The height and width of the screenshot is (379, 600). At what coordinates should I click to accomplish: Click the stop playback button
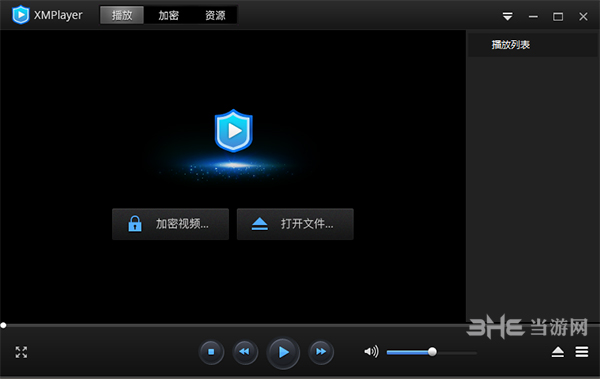(x=211, y=352)
